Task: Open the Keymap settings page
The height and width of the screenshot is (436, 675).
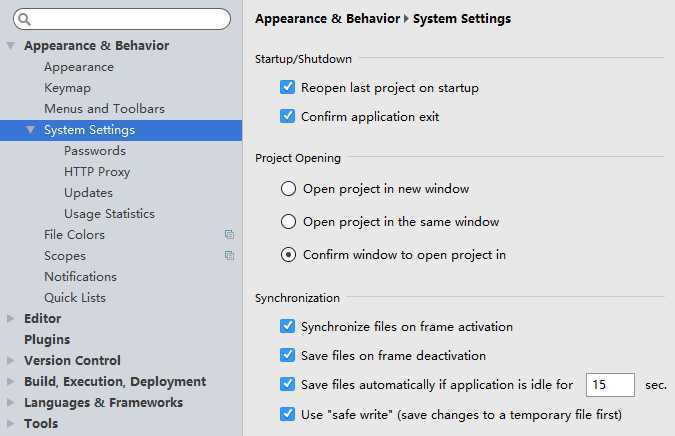Action: [67, 88]
